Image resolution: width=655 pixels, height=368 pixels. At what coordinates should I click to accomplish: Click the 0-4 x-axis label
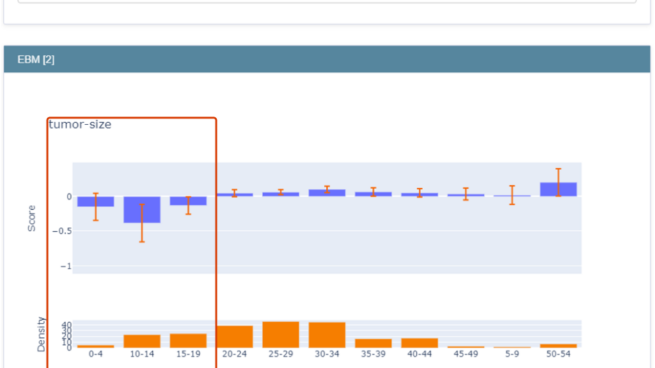(96, 354)
